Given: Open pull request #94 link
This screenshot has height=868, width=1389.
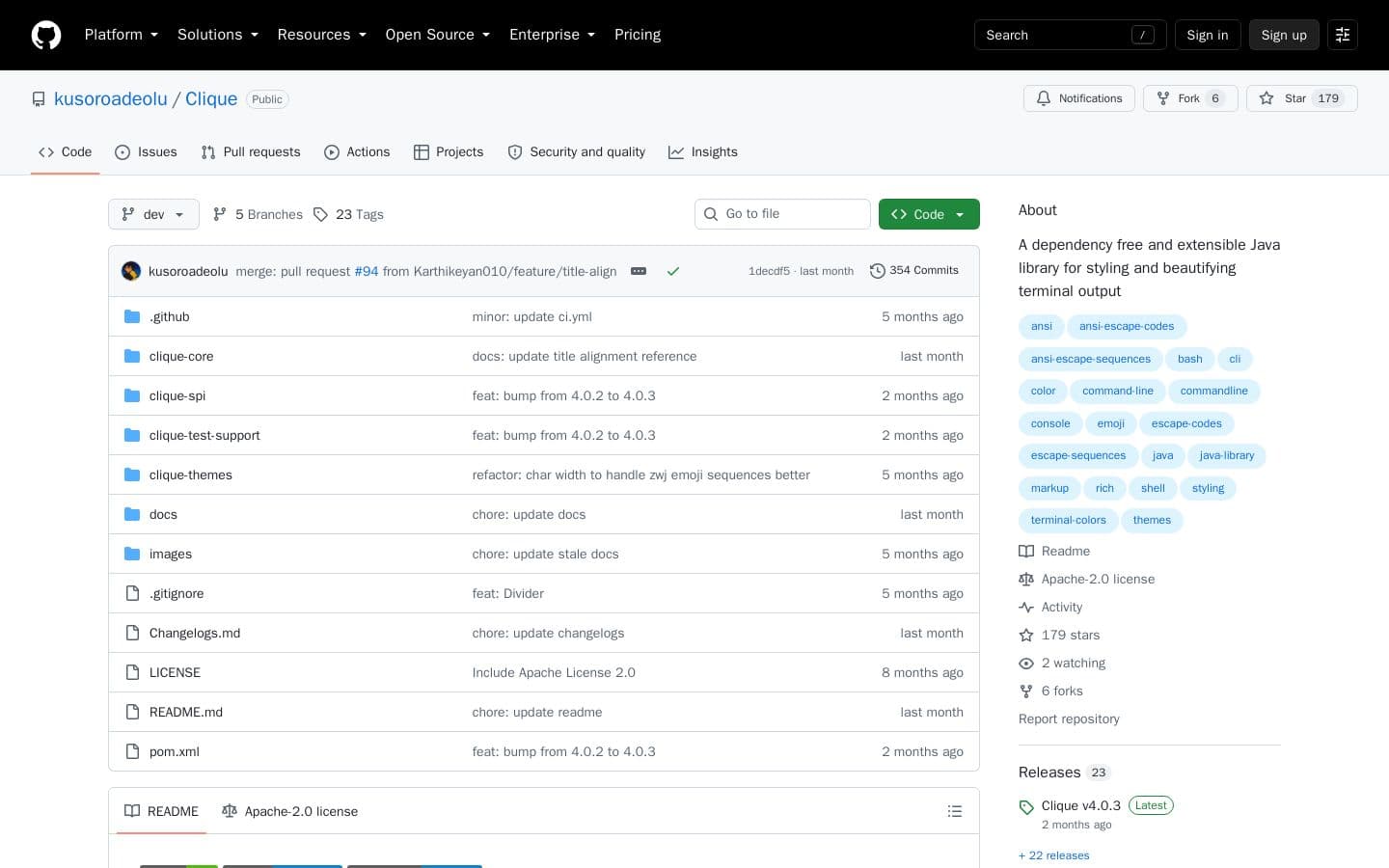Looking at the screenshot, I should (367, 272).
